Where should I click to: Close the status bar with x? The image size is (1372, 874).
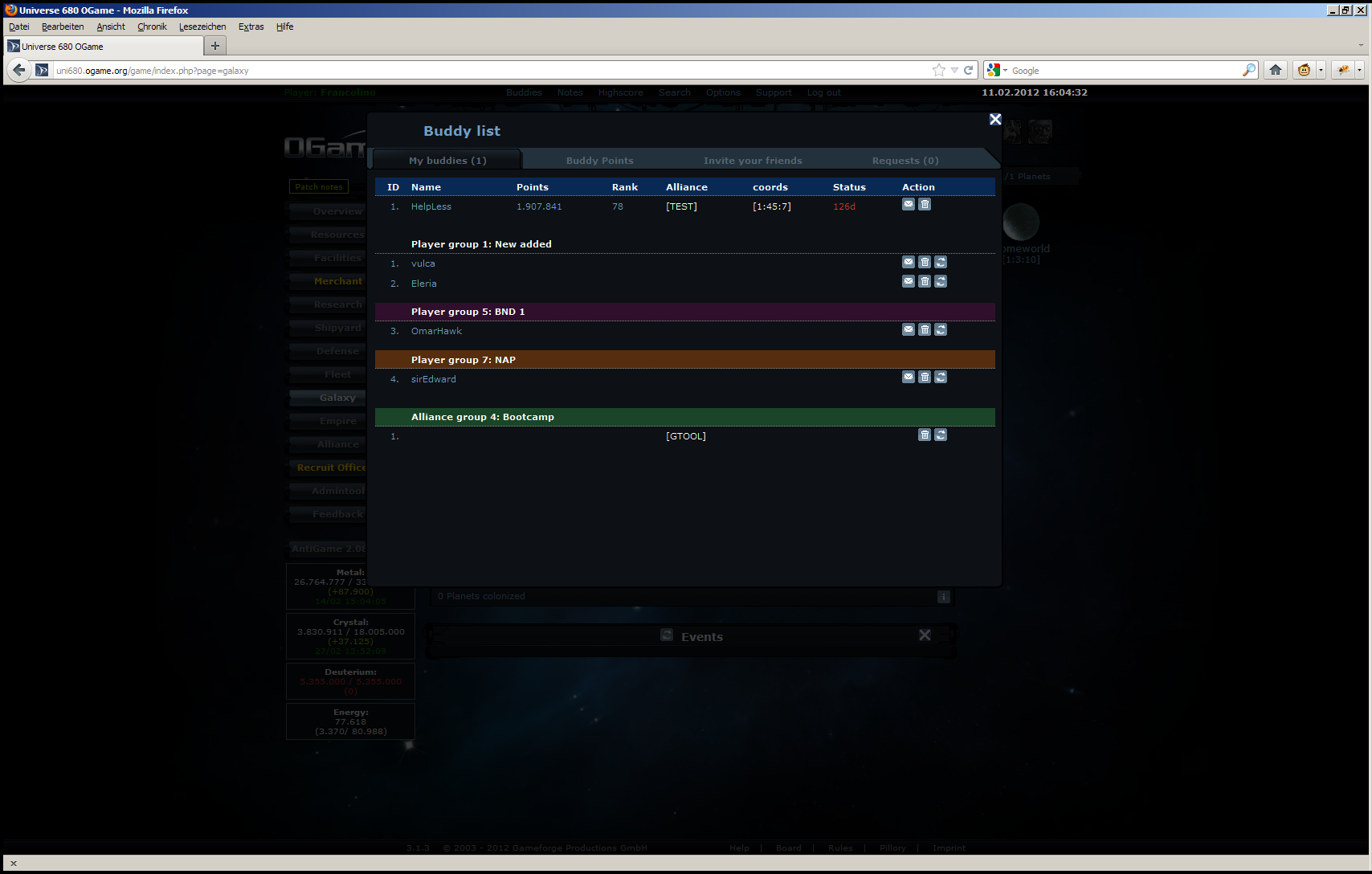pos(13,864)
